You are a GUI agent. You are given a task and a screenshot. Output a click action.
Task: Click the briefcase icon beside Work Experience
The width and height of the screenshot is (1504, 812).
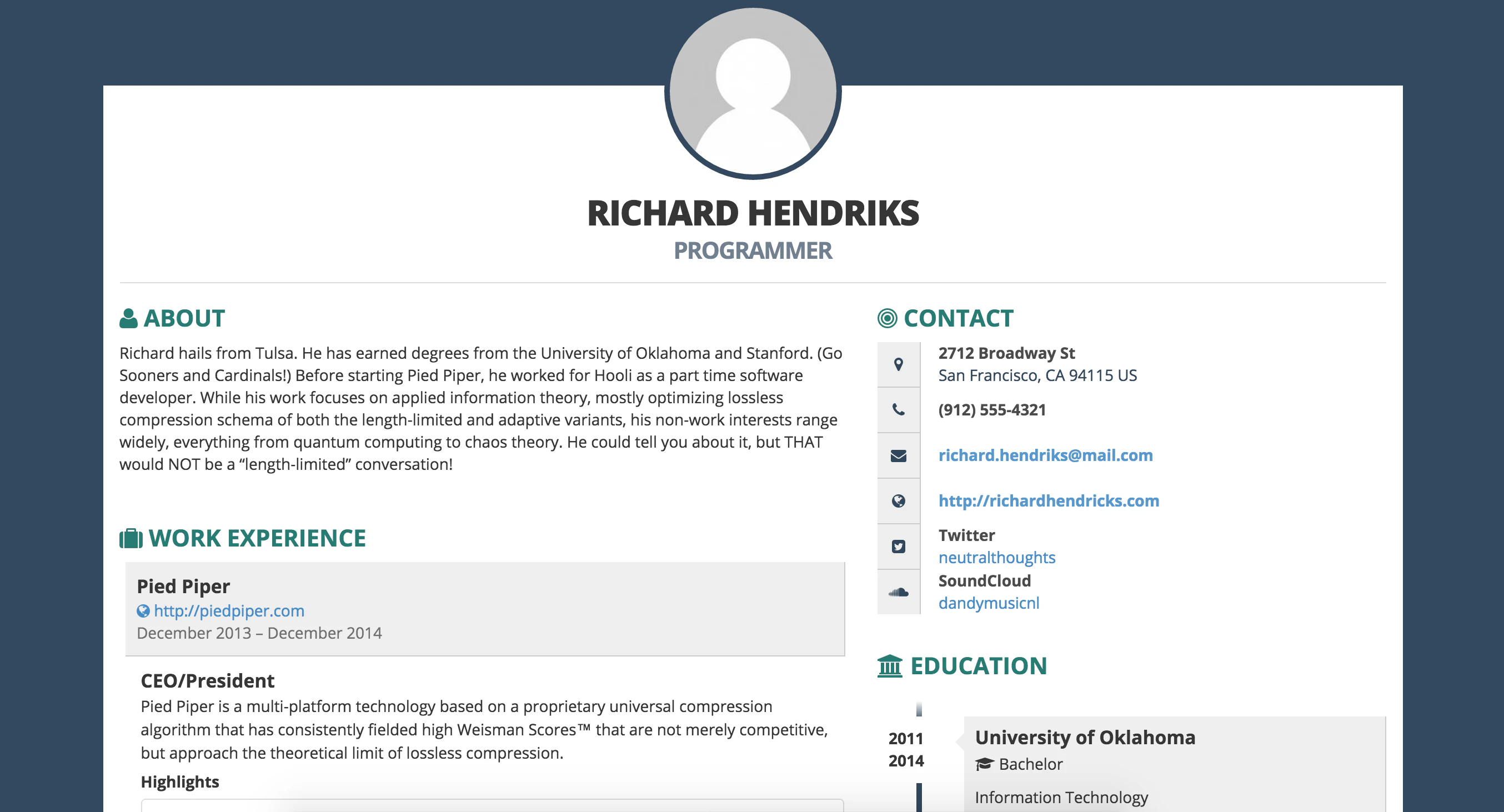[131, 538]
